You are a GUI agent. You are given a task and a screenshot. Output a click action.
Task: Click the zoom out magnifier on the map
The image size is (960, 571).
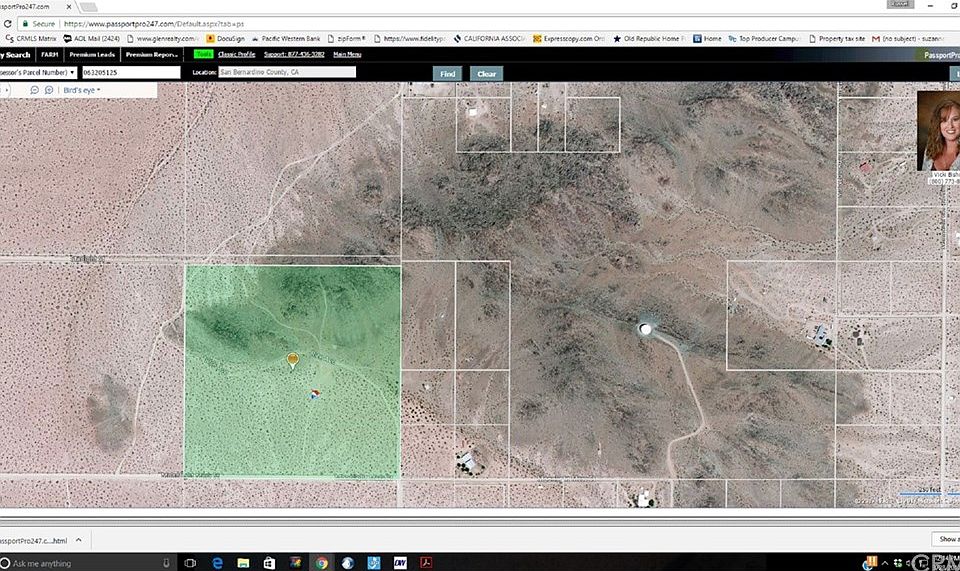click(34, 90)
